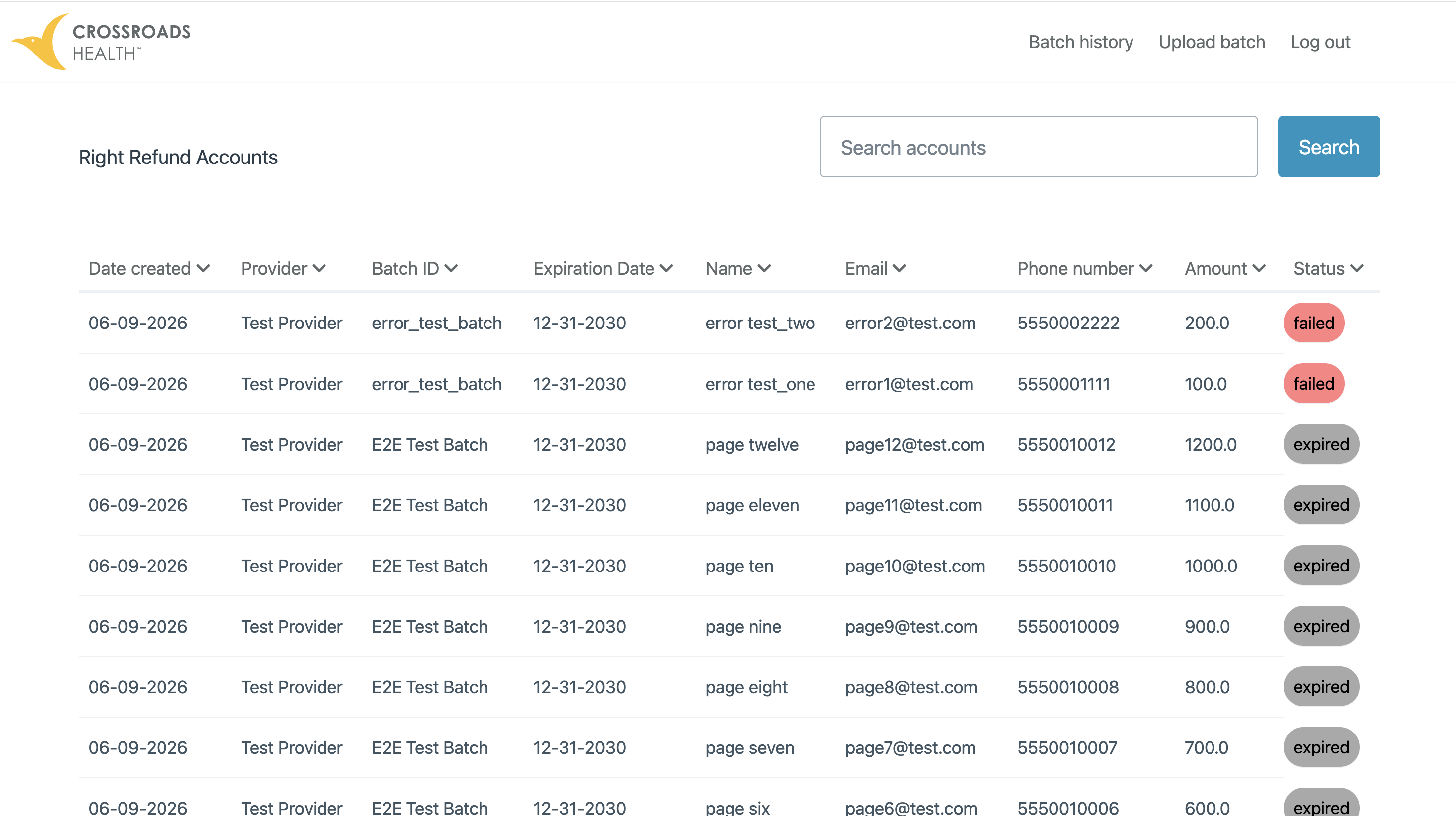This screenshot has height=816, width=1456.
Task: Sort by Email column
Action: point(876,268)
